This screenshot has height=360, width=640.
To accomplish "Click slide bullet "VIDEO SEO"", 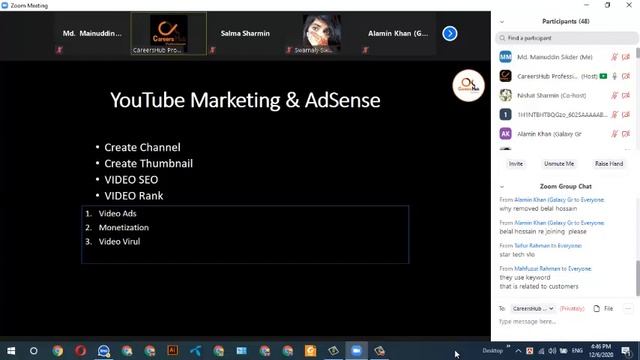I will tap(131, 180).
